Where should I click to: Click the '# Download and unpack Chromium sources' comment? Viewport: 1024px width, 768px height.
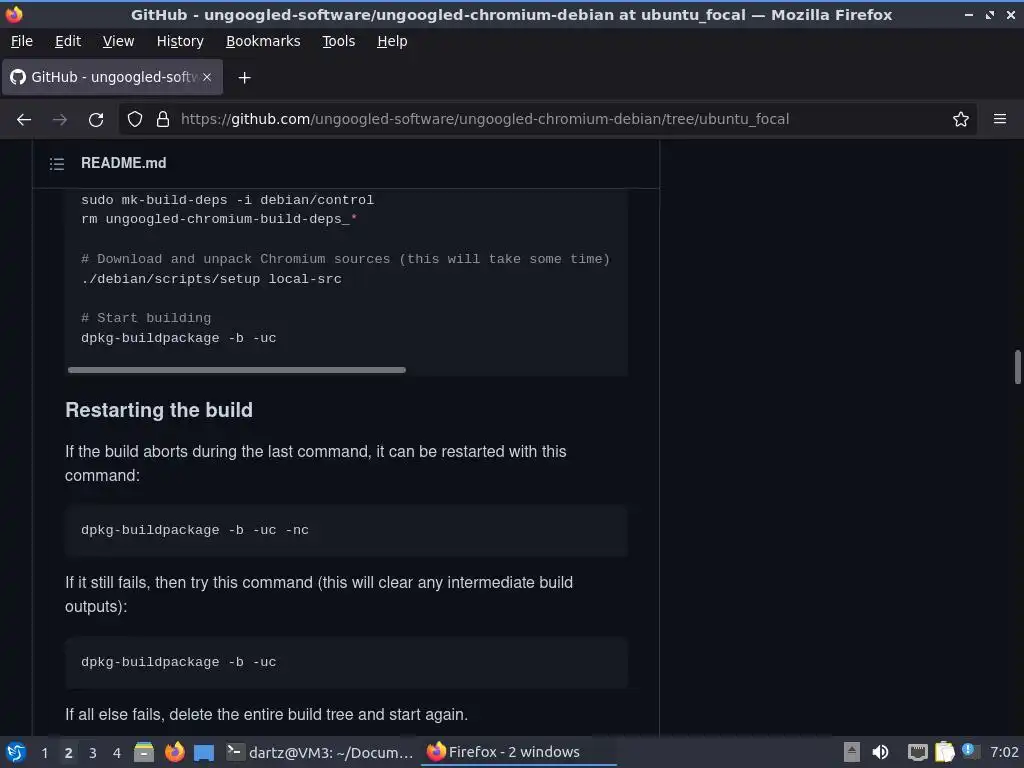[345, 259]
